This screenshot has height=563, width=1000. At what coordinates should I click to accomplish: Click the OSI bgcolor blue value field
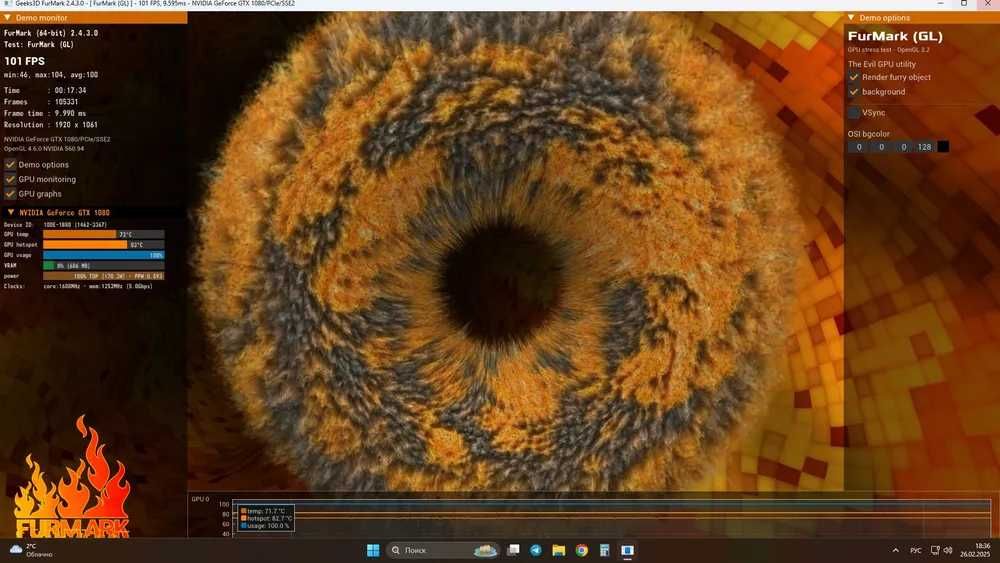904,147
